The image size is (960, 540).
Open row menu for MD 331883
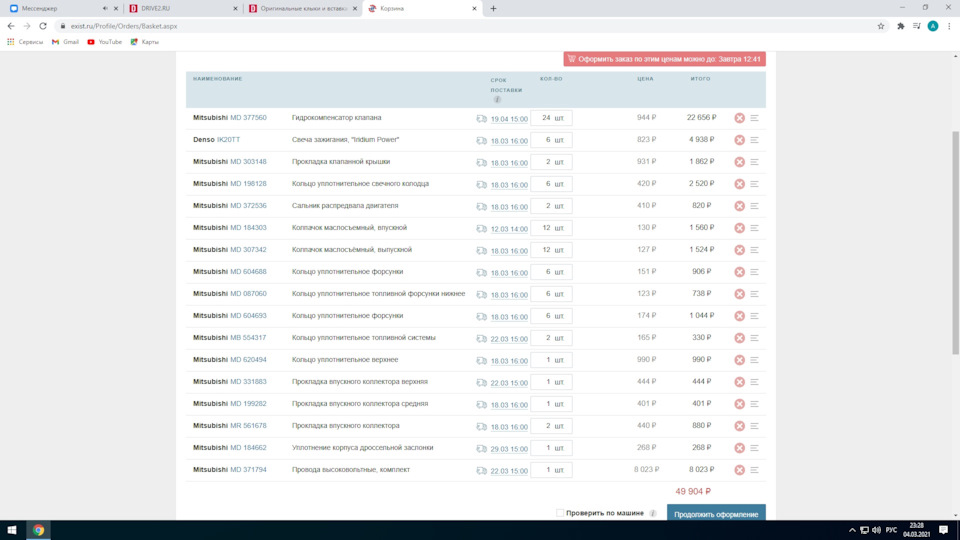[754, 382]
